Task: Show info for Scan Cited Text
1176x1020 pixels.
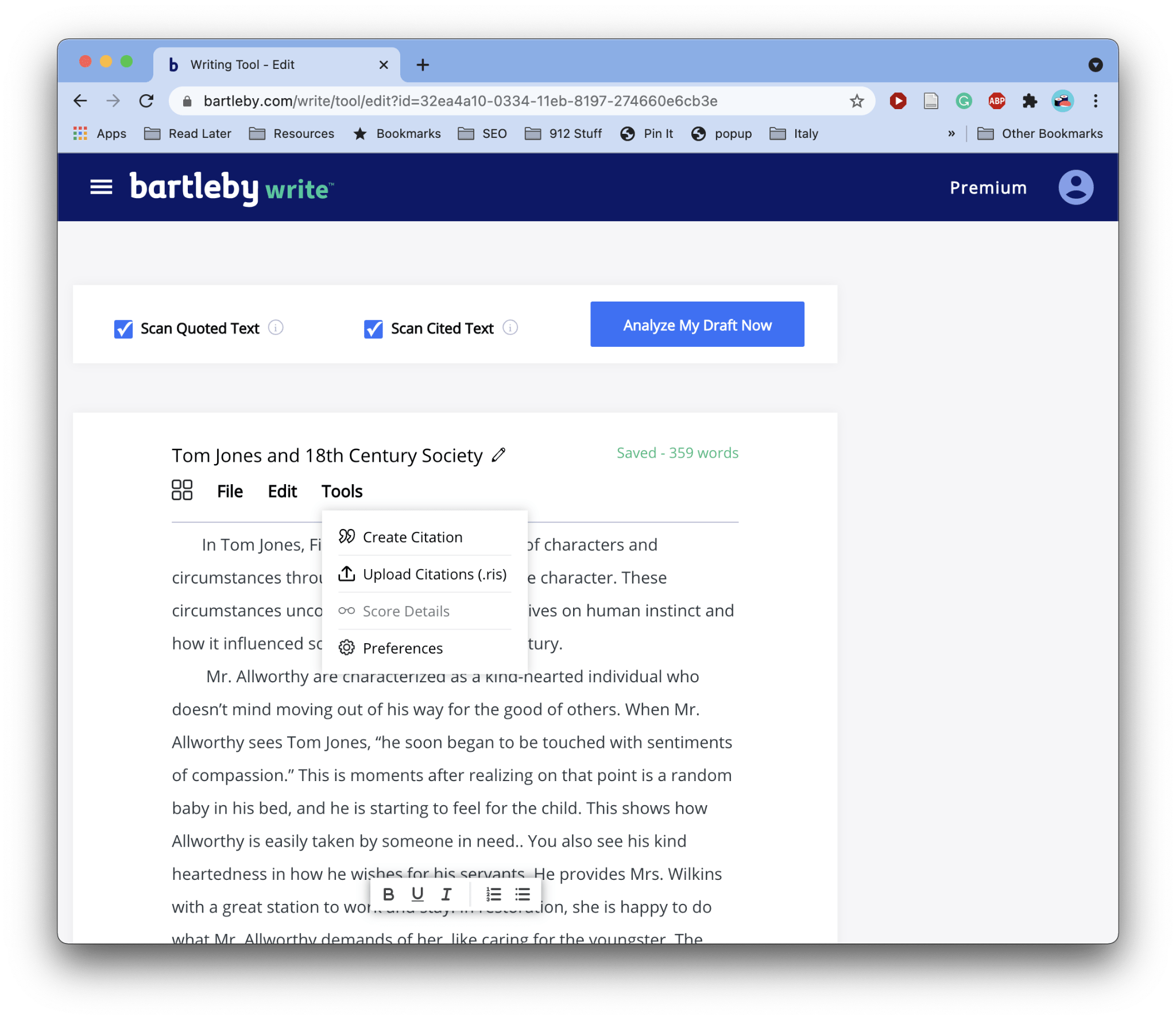Action: tap(510, 327)
